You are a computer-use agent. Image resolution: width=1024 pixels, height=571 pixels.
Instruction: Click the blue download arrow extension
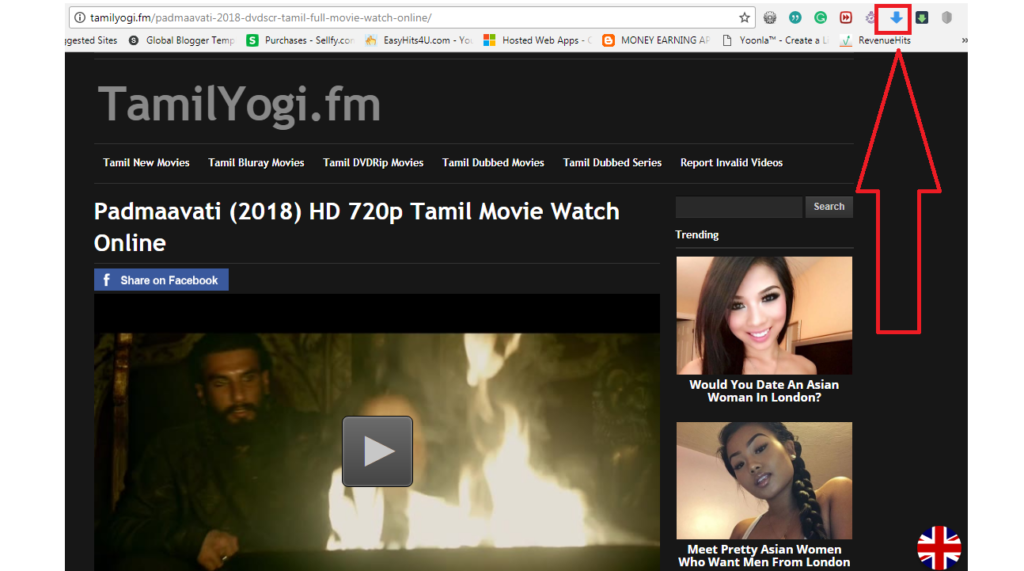[x=896, y=18]
